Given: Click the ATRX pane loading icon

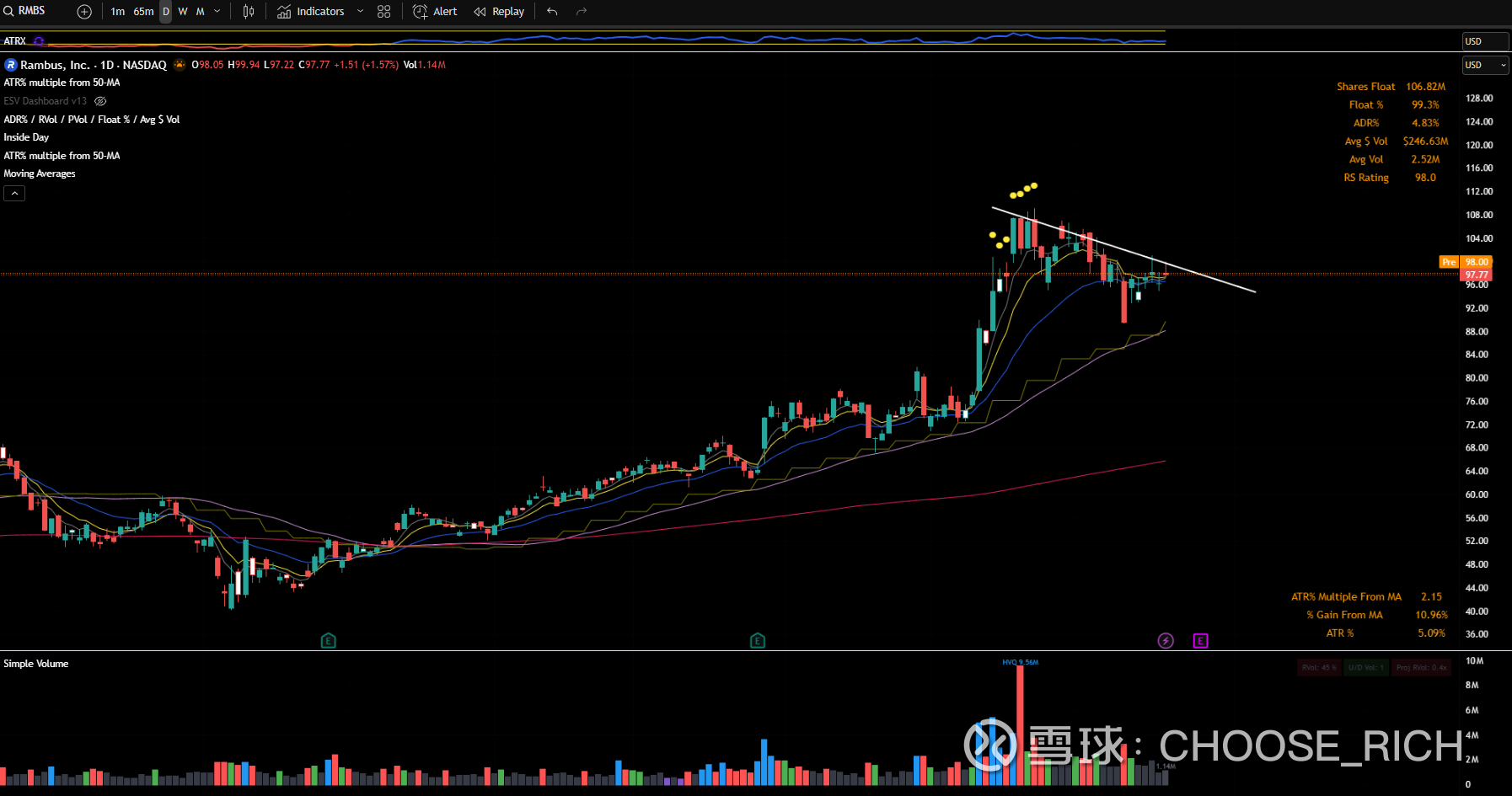Looking at the screenshot, I should (x=39, y=41).
